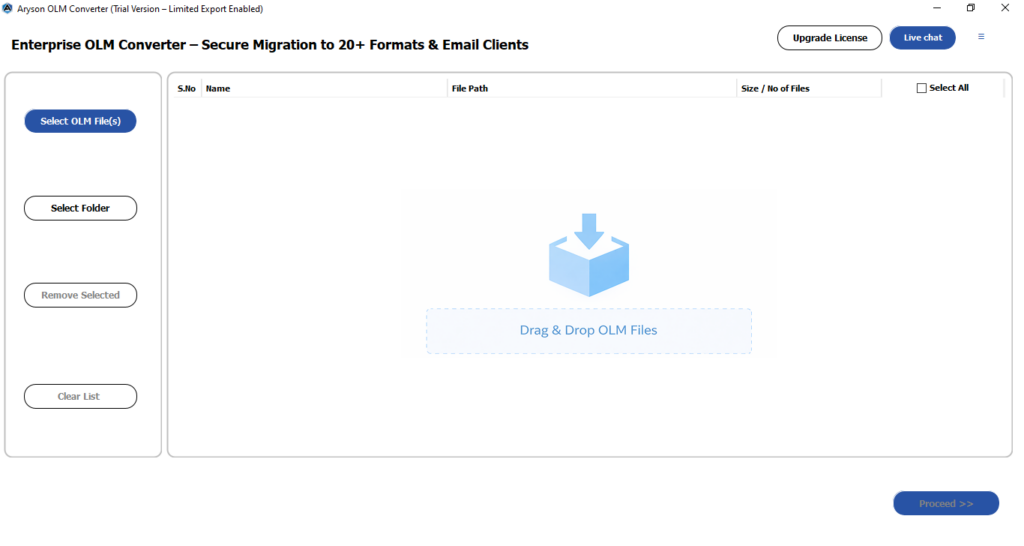The image size is (1024, 546).
Task: Click the Proceed >> button
Action: tap(946, 504)
